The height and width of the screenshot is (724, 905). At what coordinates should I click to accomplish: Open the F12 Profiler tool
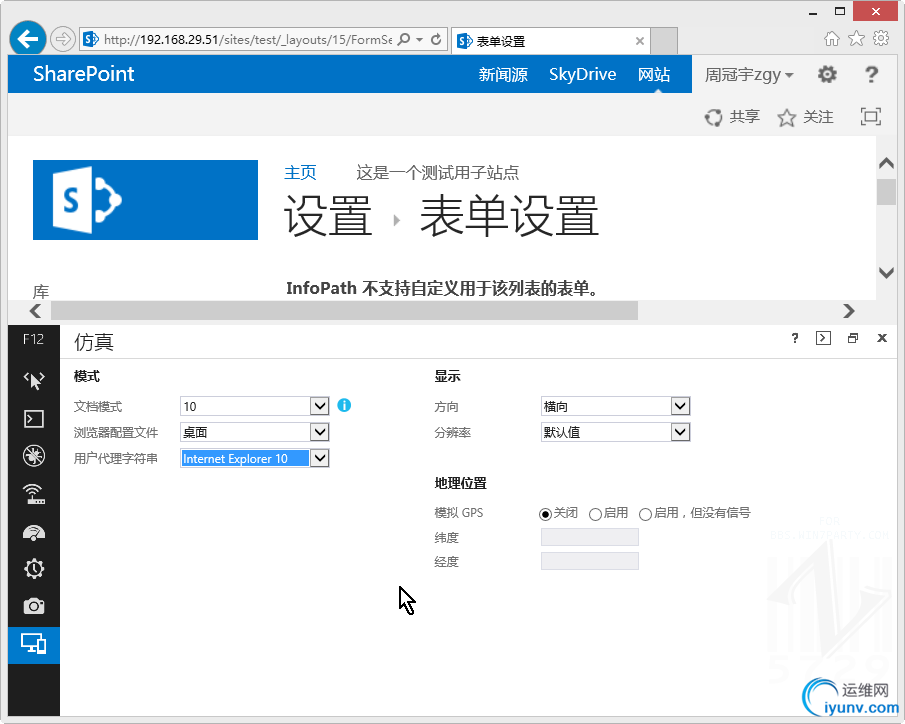[33, 569]
